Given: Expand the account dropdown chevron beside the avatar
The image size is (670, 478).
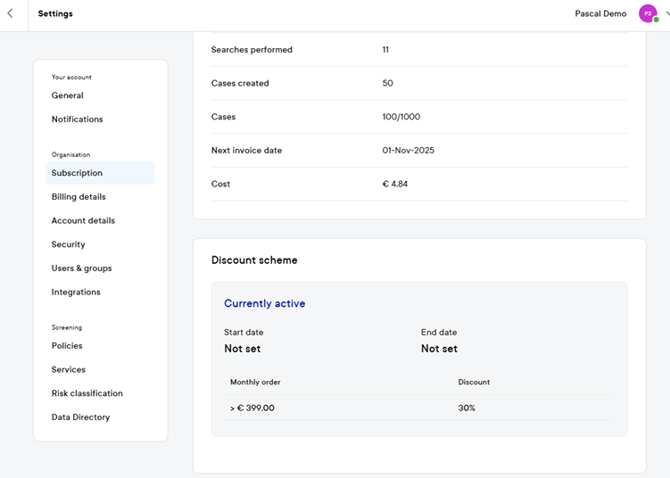Looking at the screenshot, I should point(666,14).
